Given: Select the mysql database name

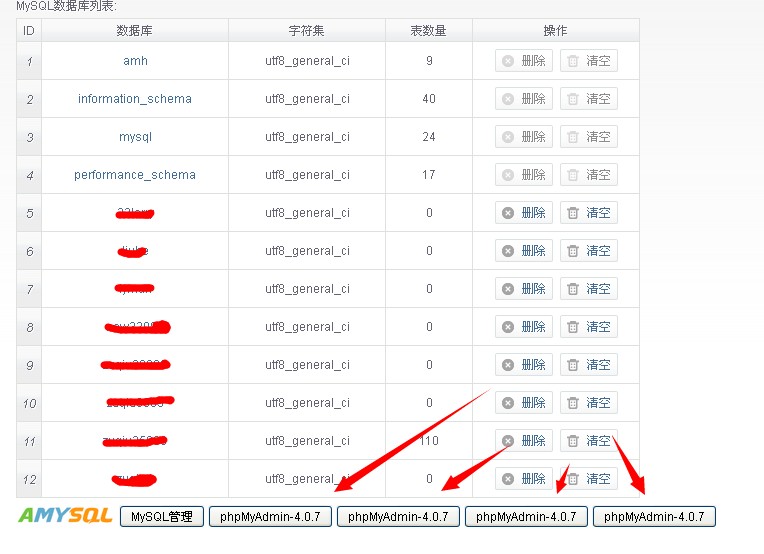Looking at the screenshot, I should 135,137.
